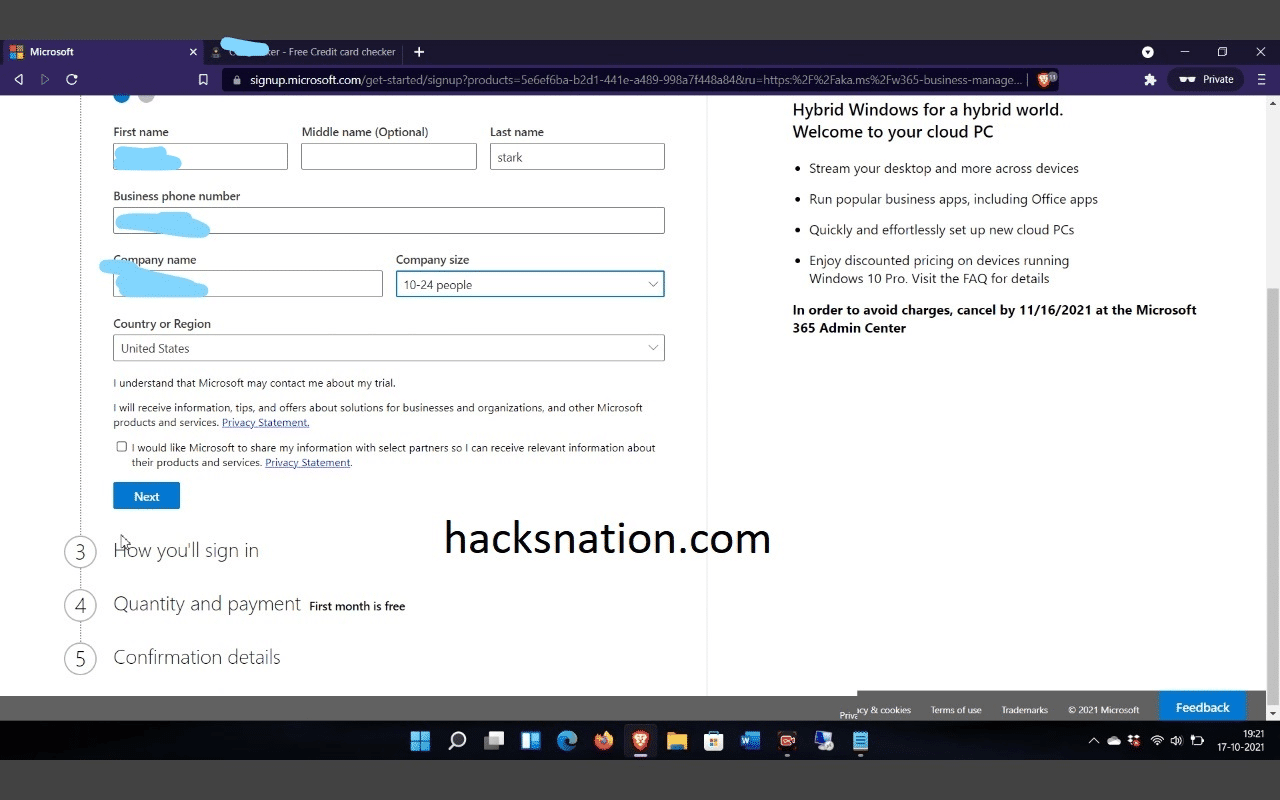Open the Brave hamburger menu
This screenshot has height=800, width=1280.
1261,79
